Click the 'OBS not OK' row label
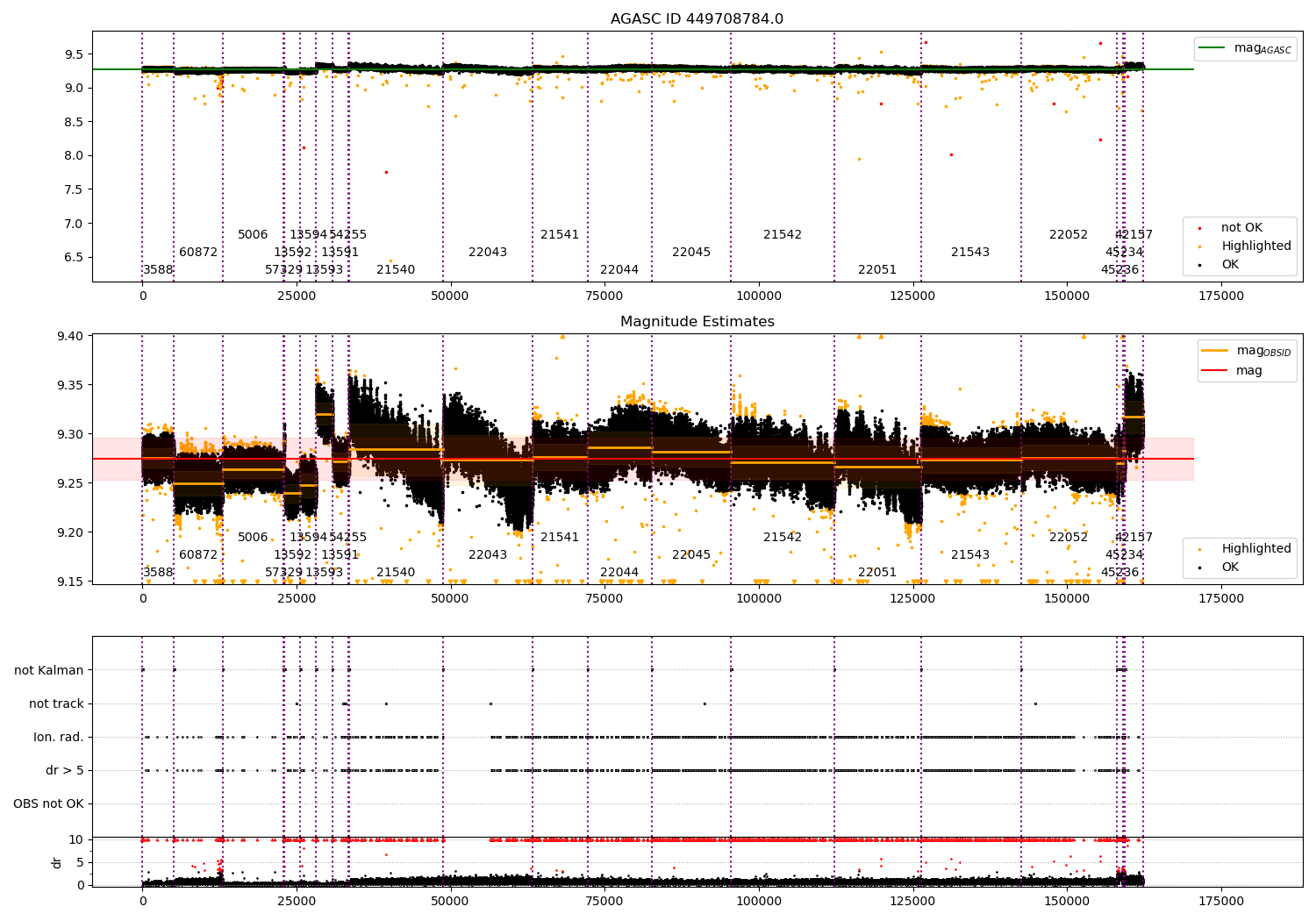The image size is (1316, 921). (48, 803)
